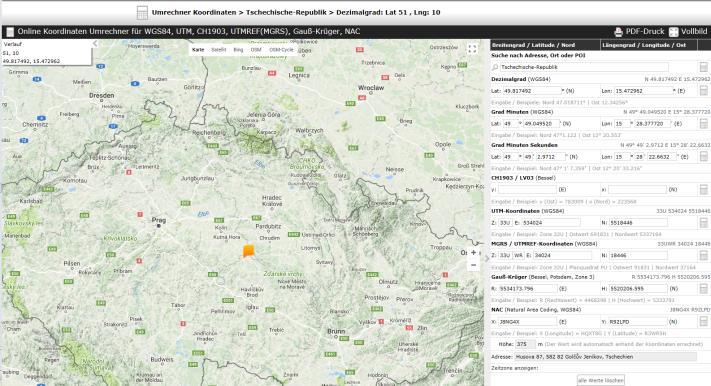
Task: Click the Adresse field Husova 87
Action: point(605,357)
